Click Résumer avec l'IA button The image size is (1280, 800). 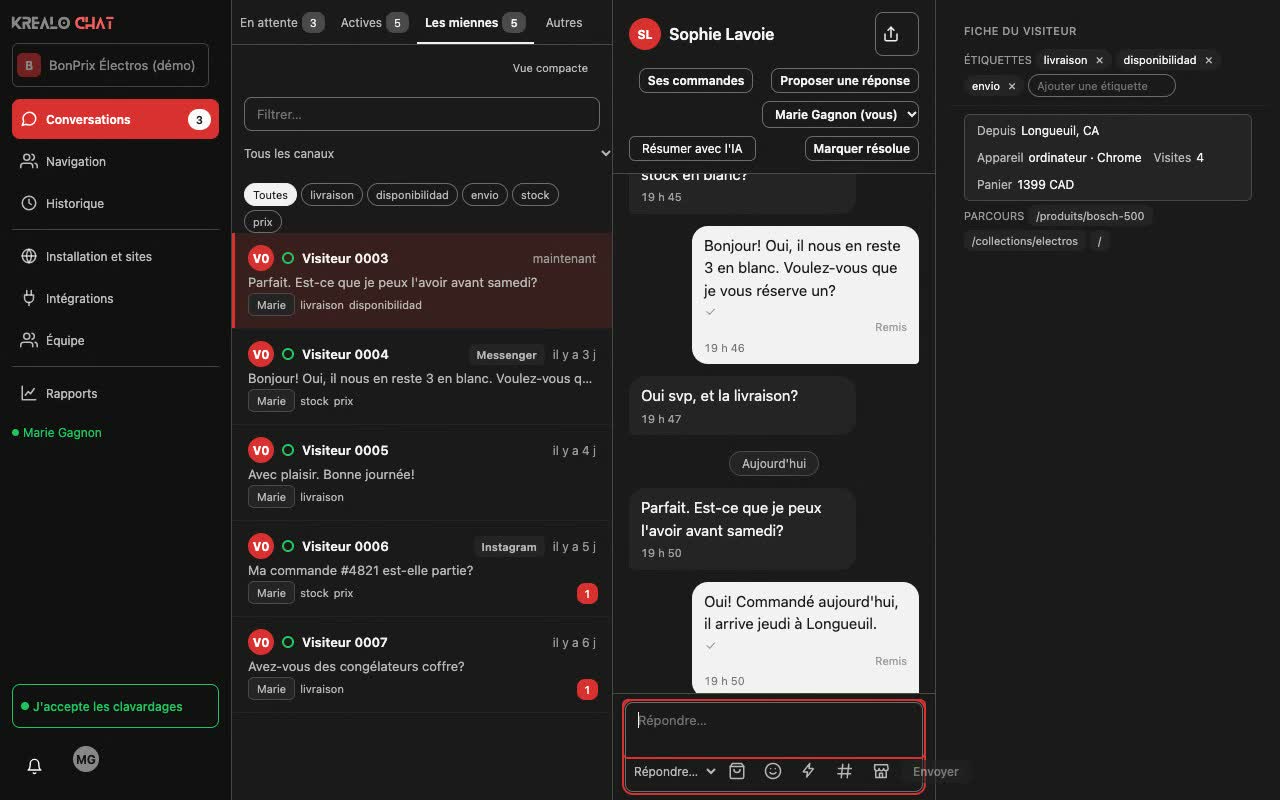click(x=692, y=148)
